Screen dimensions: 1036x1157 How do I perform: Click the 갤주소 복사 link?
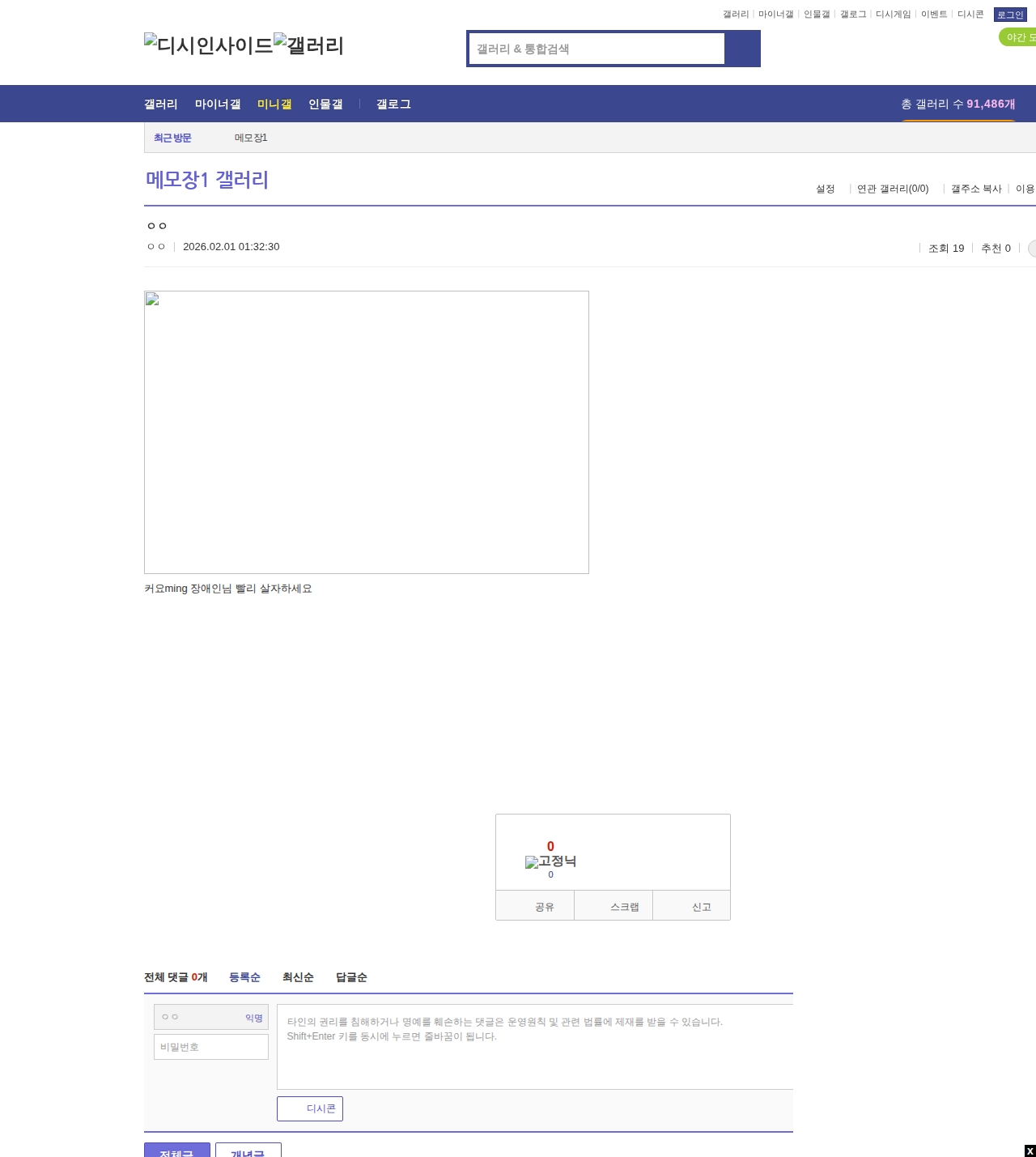pos(976,189)
